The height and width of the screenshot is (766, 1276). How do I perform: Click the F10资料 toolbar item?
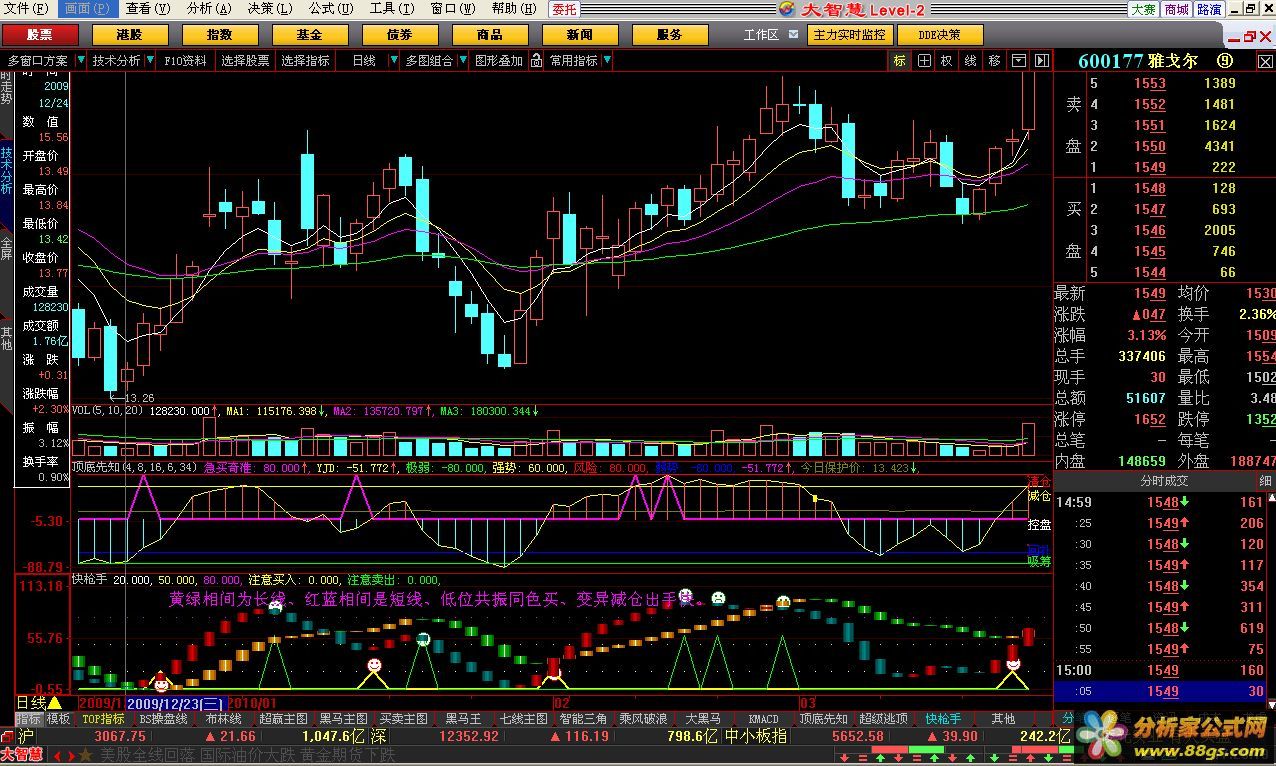click(x=186, y=61)
